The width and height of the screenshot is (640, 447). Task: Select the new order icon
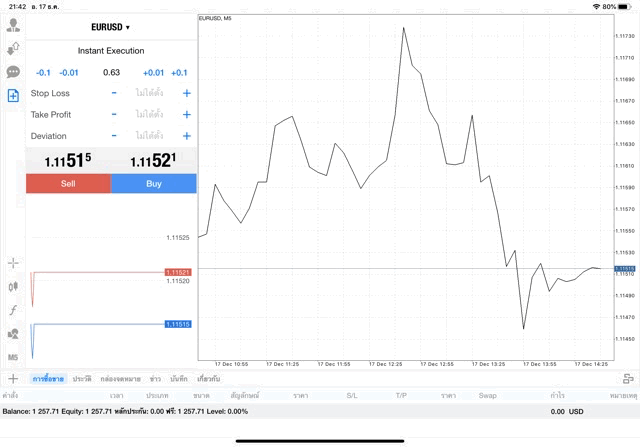(13, 96)
